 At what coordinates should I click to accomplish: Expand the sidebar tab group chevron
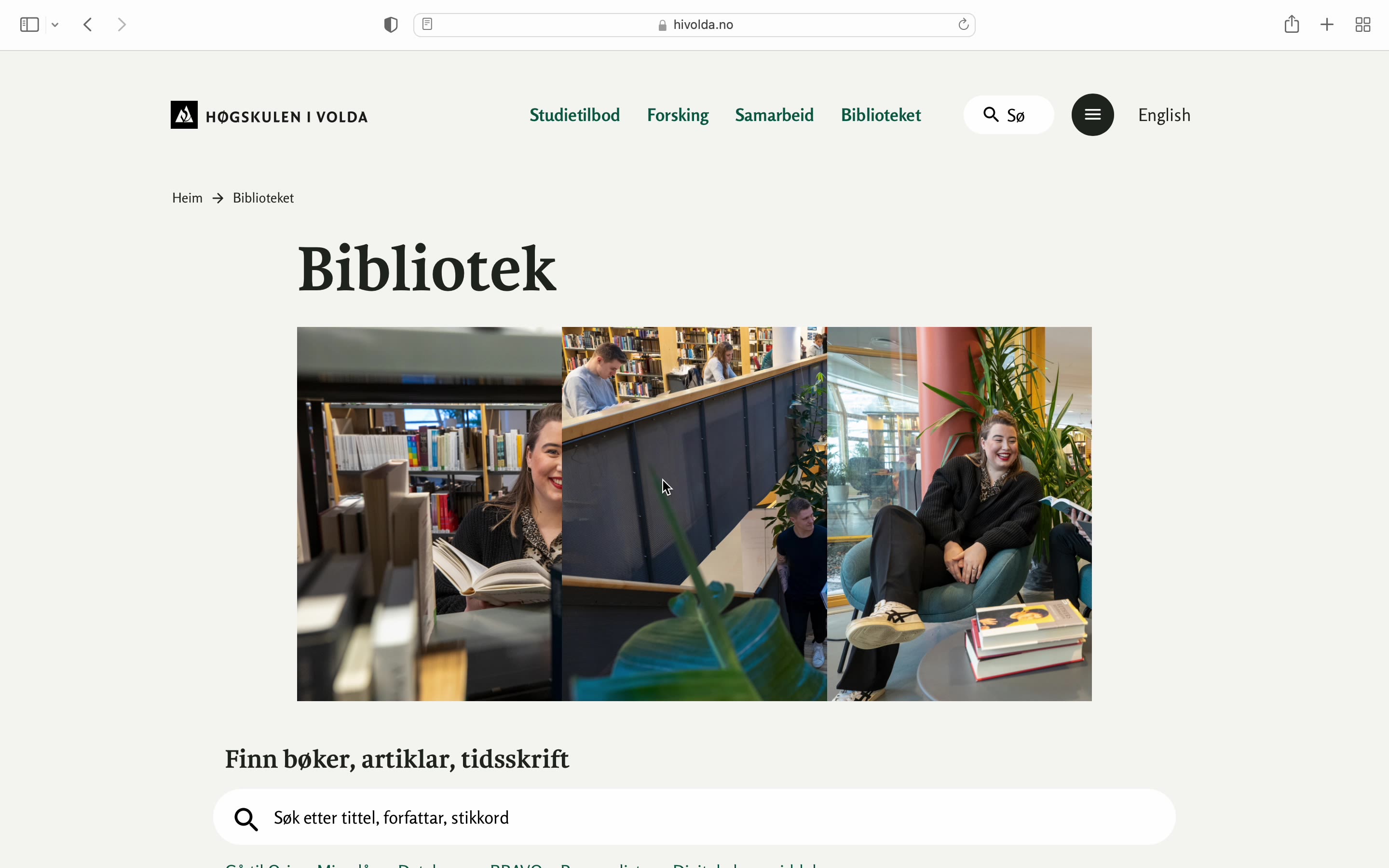point(55,25)
